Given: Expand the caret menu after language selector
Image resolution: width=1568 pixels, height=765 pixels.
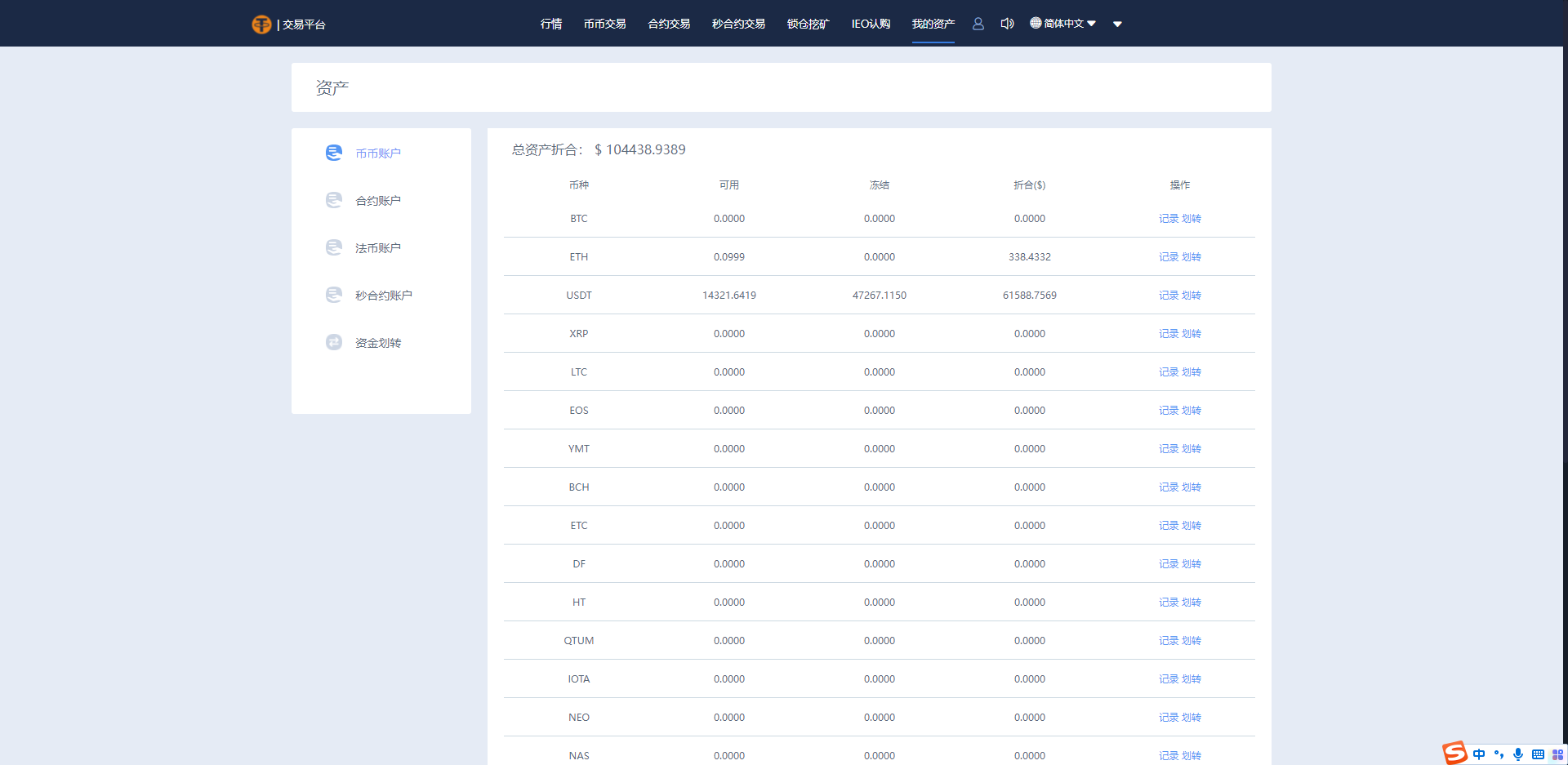Looking at the screenshot, I should tap(1117, 24).
